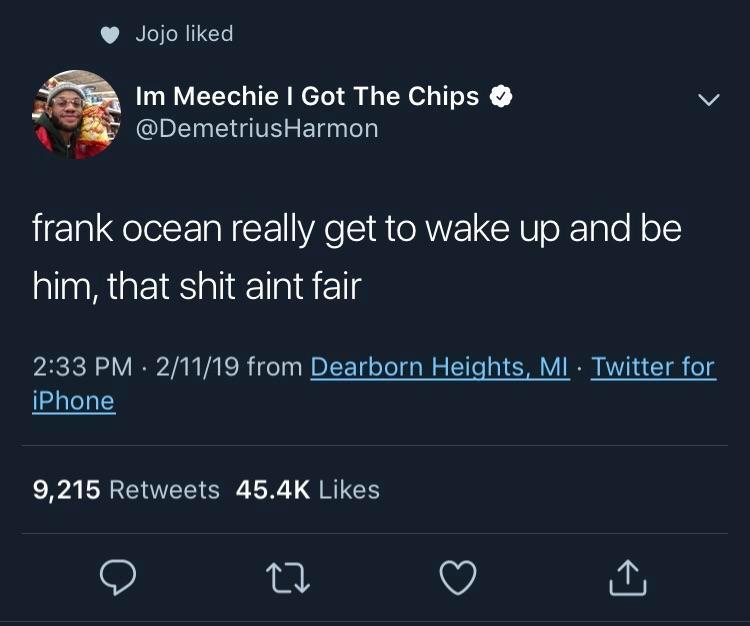Image resolution: width=750 pixels, height=626 pixels.
Task: Toggle the like heart under the tweet
Action: [457, 577]
